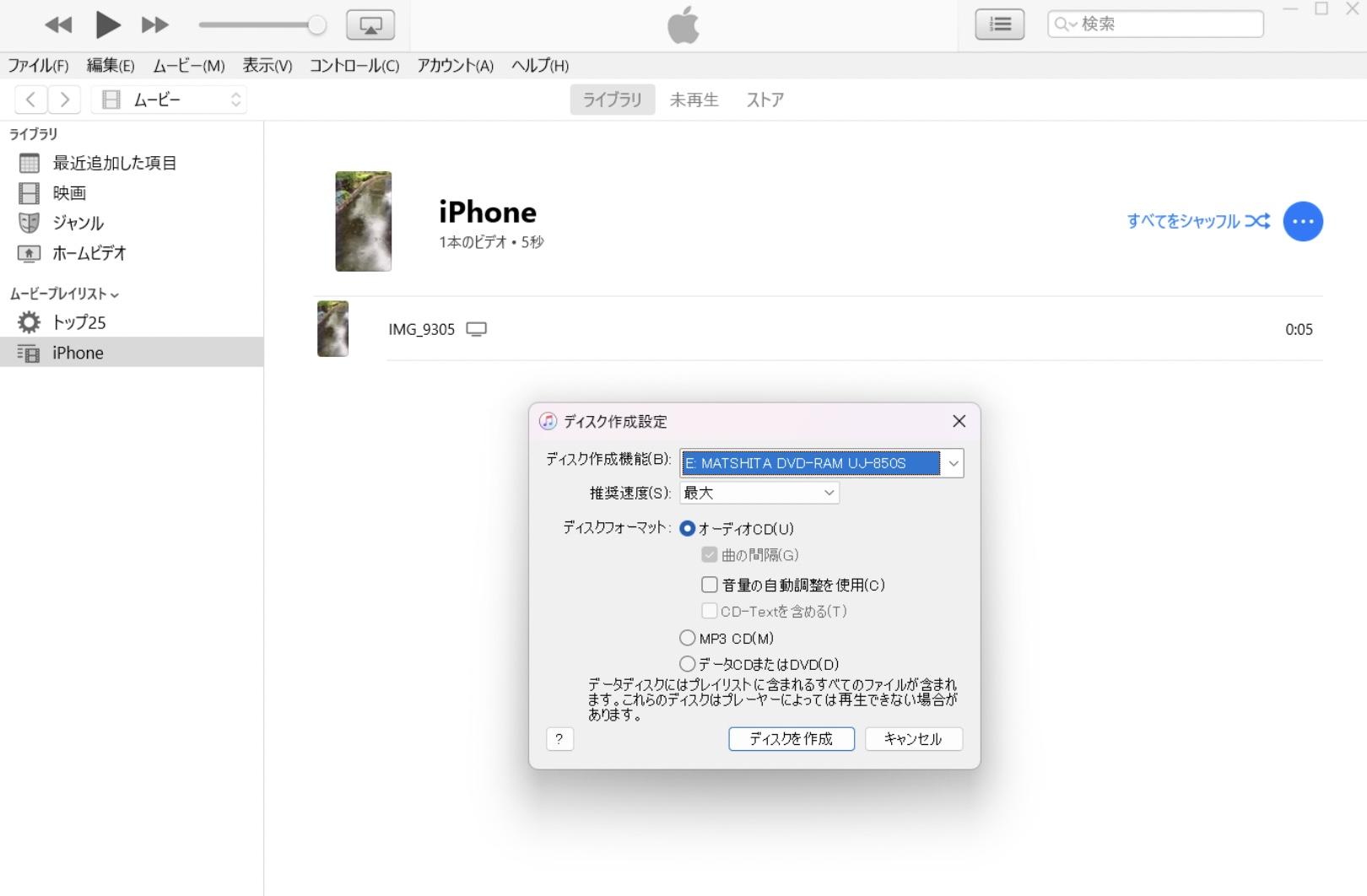1367x896 pixels.
Task: Open the ディスク作成機能 drive dropdown
Action: [822, 462]
